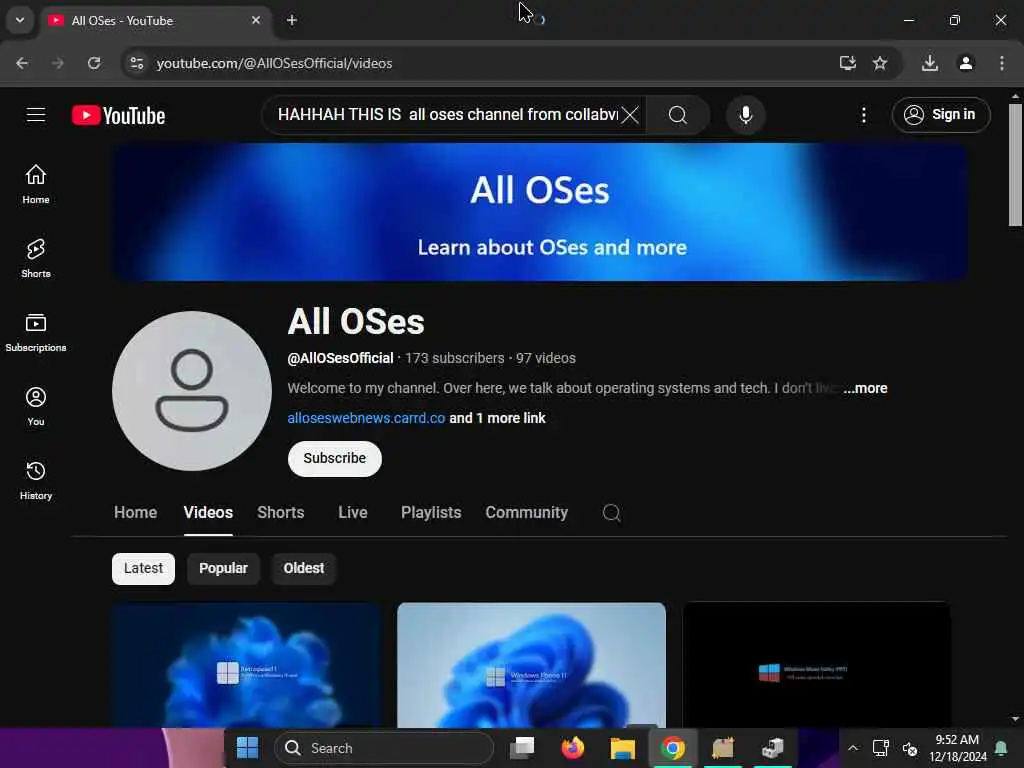This screenshot has width=1024, height=768.
Task: Click the magnifier search button
Action: click(678, 115)
